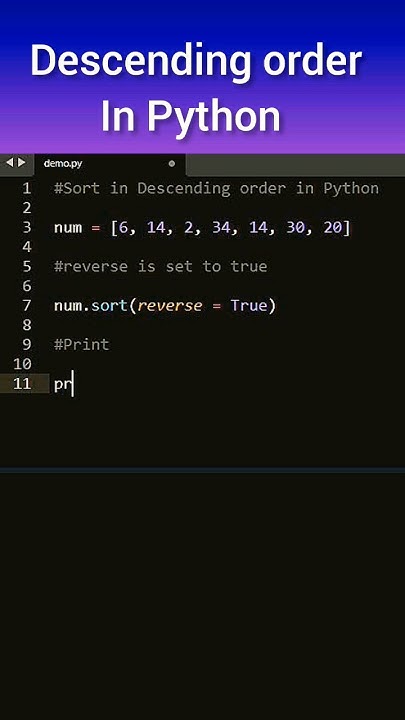
Task: Click the value 20 in the list
Action: tap(333, 227)
